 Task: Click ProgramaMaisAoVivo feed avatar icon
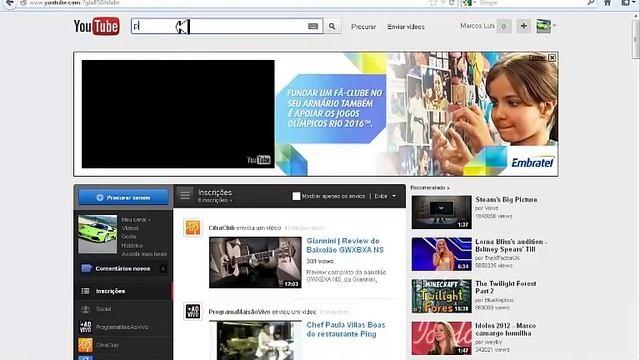point(193,311)
